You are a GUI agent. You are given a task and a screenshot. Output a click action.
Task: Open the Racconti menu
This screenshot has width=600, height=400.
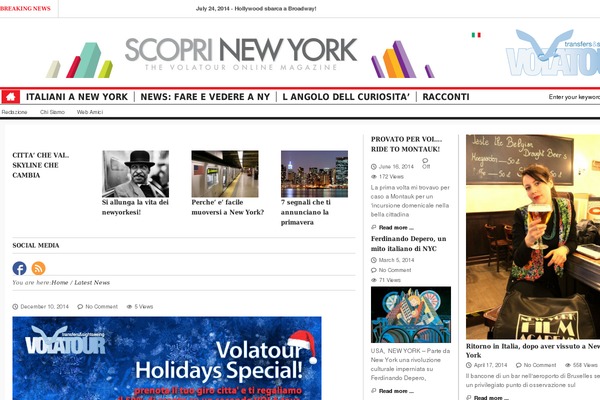point(446,97)
